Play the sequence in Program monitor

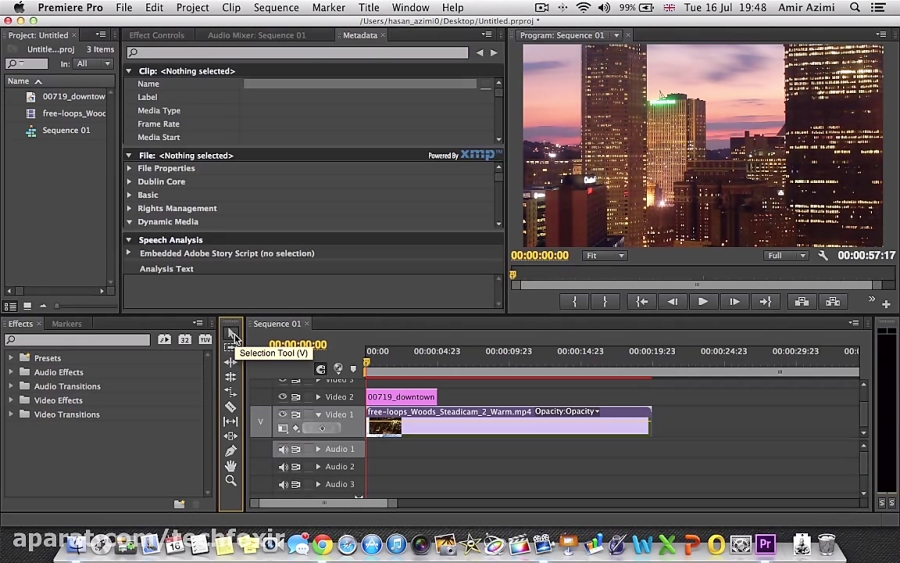(x=703, y=301)
